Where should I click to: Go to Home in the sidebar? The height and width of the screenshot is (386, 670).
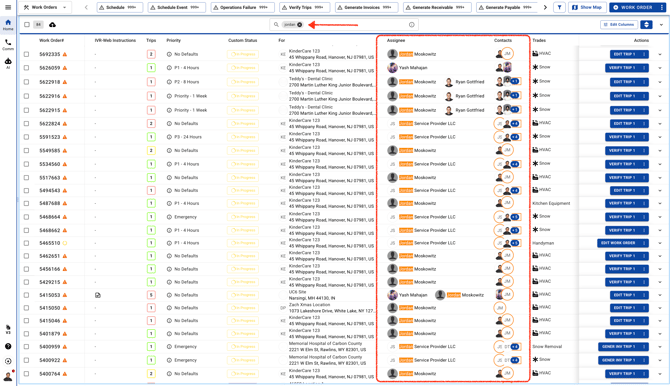pos(8,24)
